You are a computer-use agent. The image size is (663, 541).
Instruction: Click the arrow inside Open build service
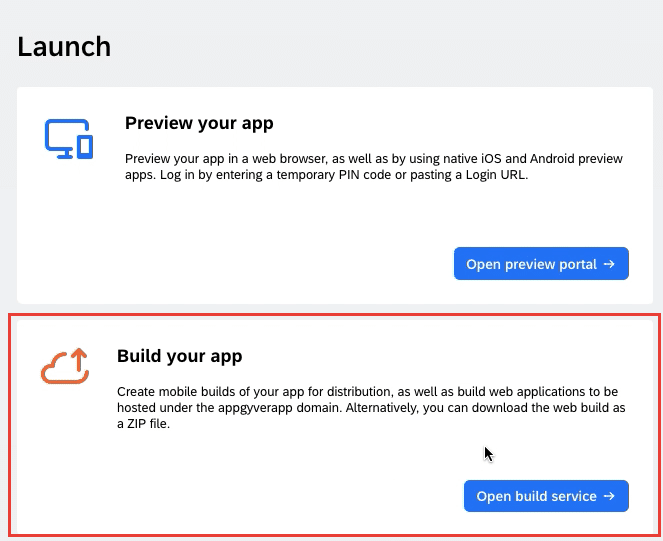[x=609, y=496]
